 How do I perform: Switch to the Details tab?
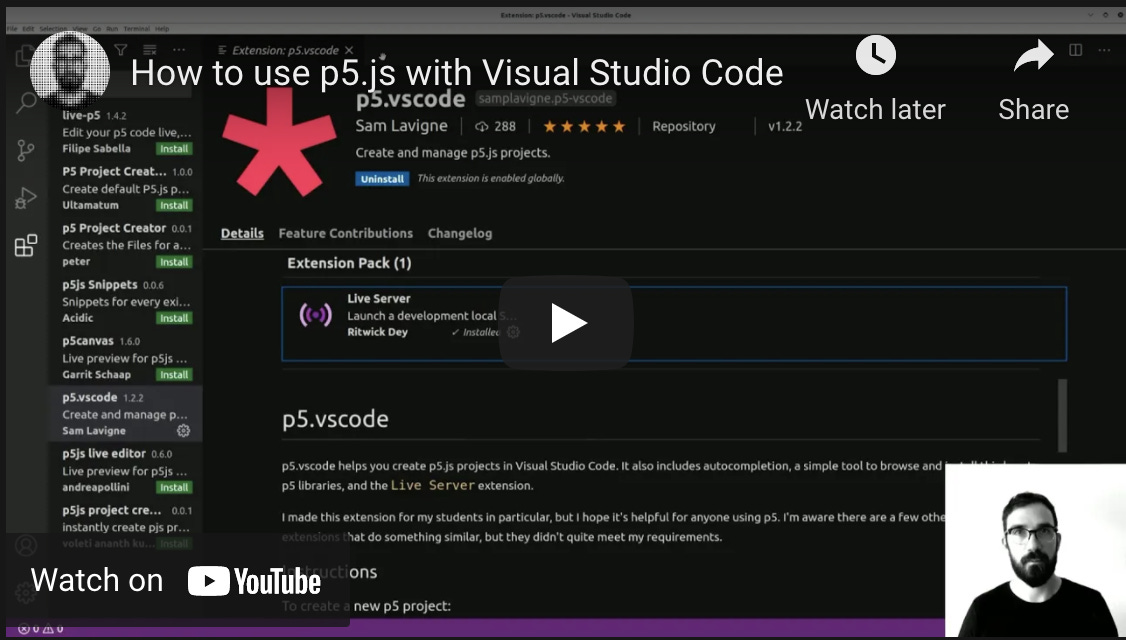(242, 233)
